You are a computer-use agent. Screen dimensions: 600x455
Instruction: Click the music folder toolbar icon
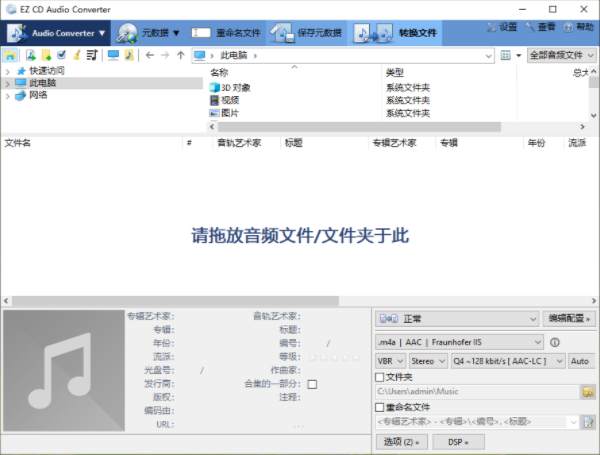click(x=129, y=55)
